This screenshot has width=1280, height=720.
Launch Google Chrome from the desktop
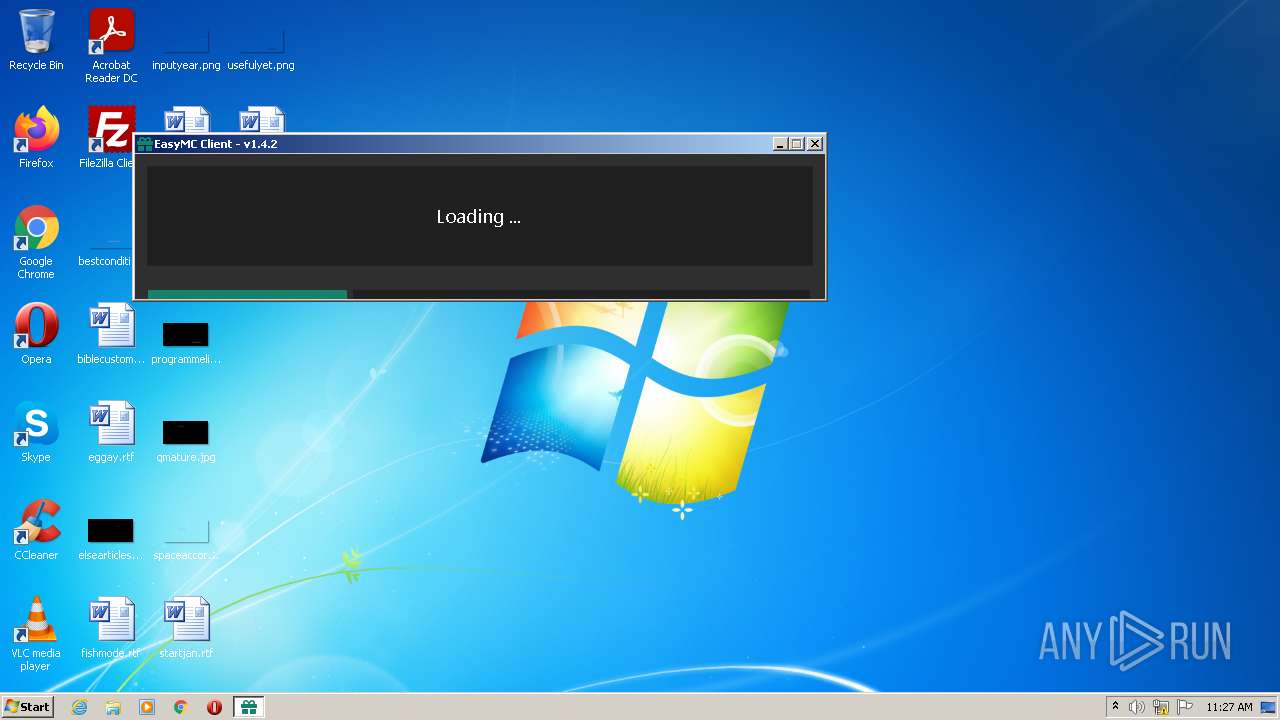tap(36, 243)
